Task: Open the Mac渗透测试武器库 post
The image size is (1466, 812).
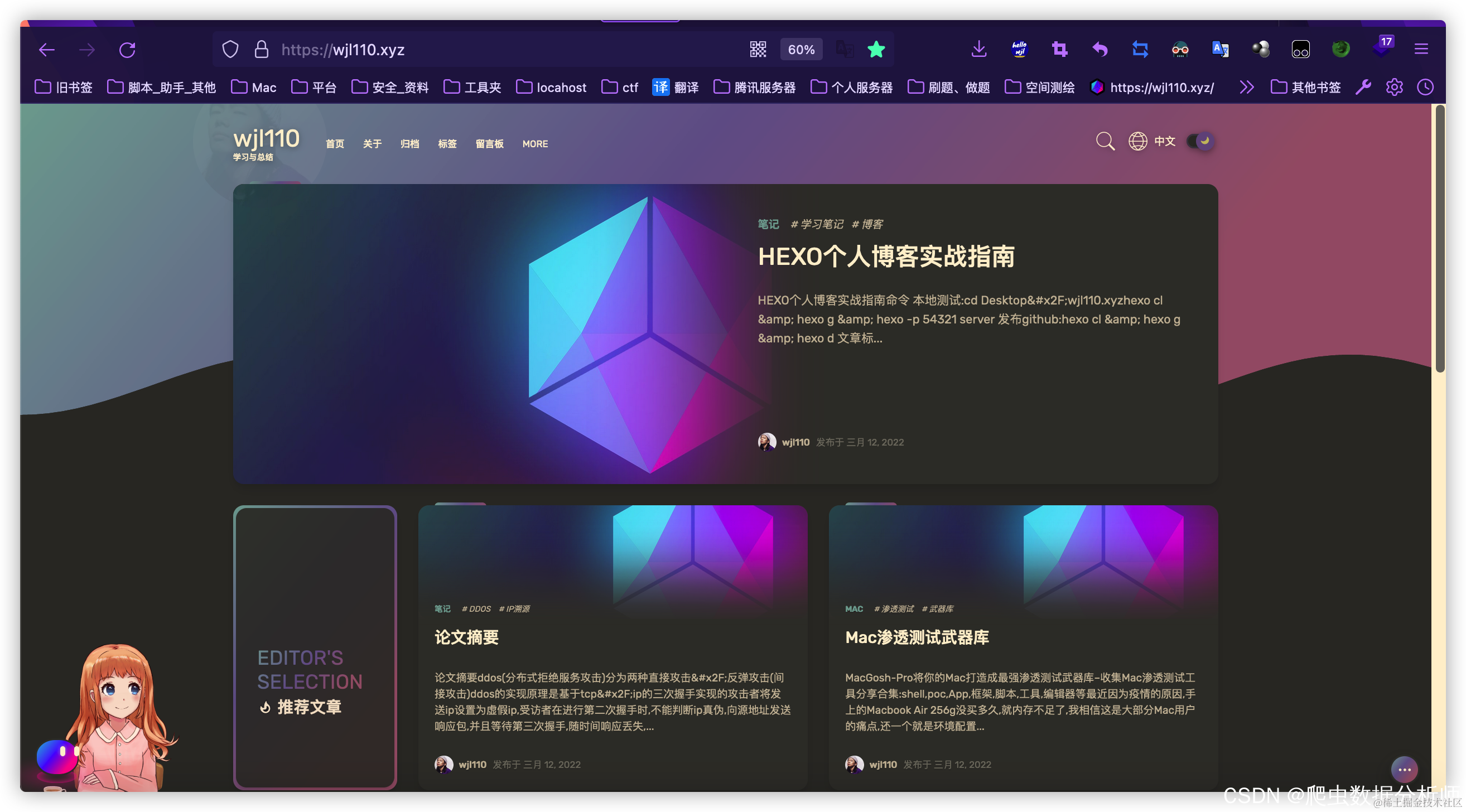Action: click(917, 637)
